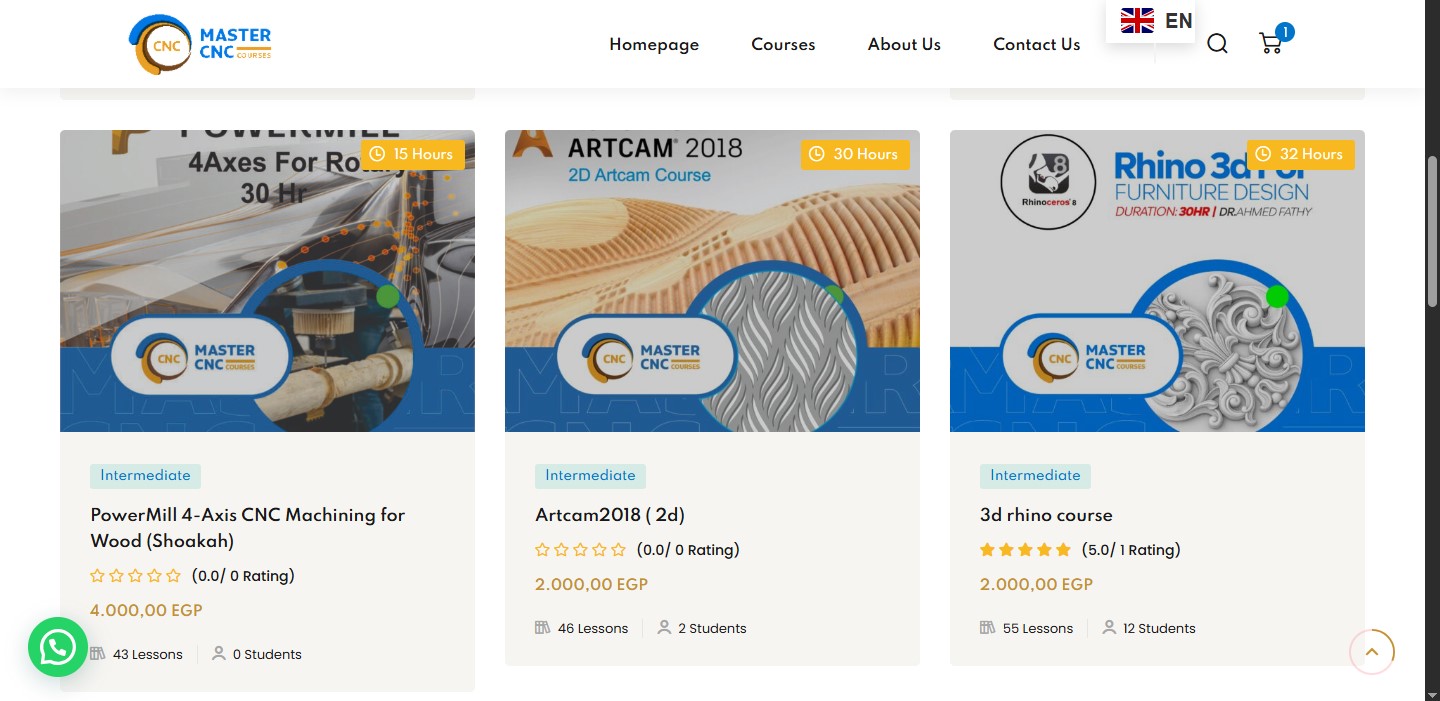This screenshot has height=701, width=1440.
Task: Click the search magnifier icon in header
Action: point(1217,44)
